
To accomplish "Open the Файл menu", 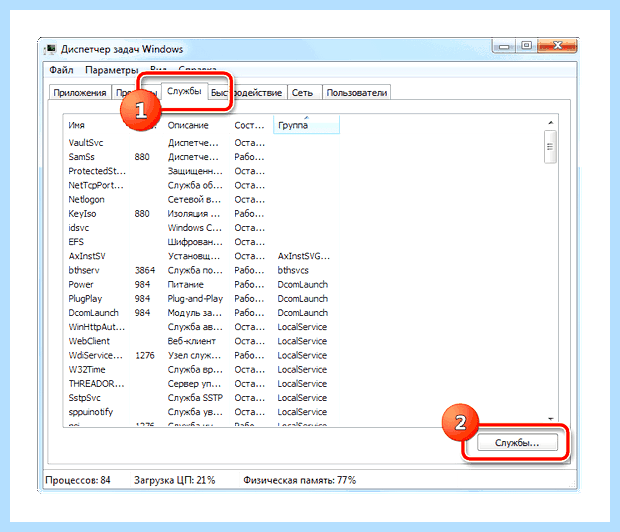I will coord(61,70).
